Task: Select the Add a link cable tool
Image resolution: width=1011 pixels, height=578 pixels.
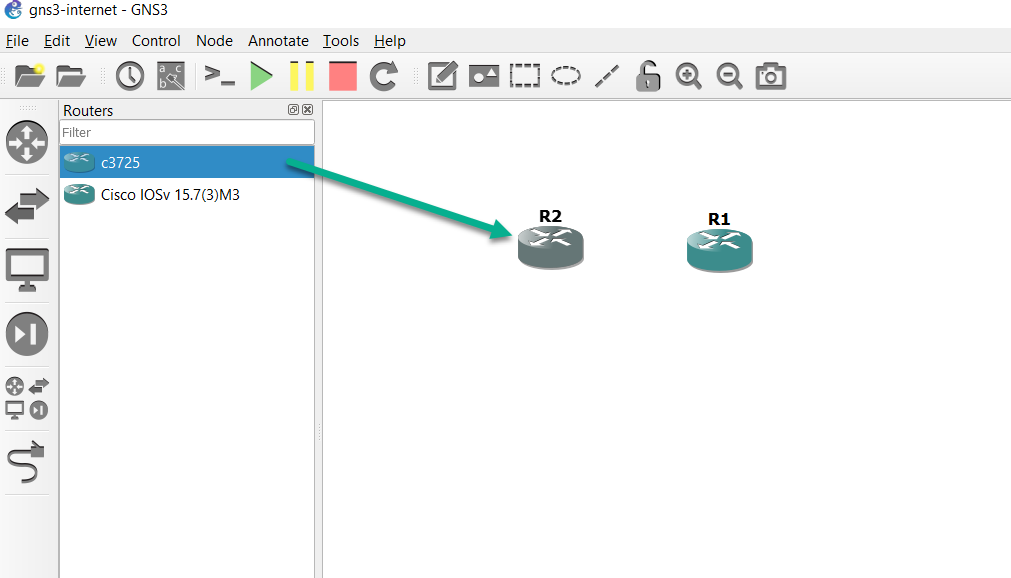Action: point(26,462)
